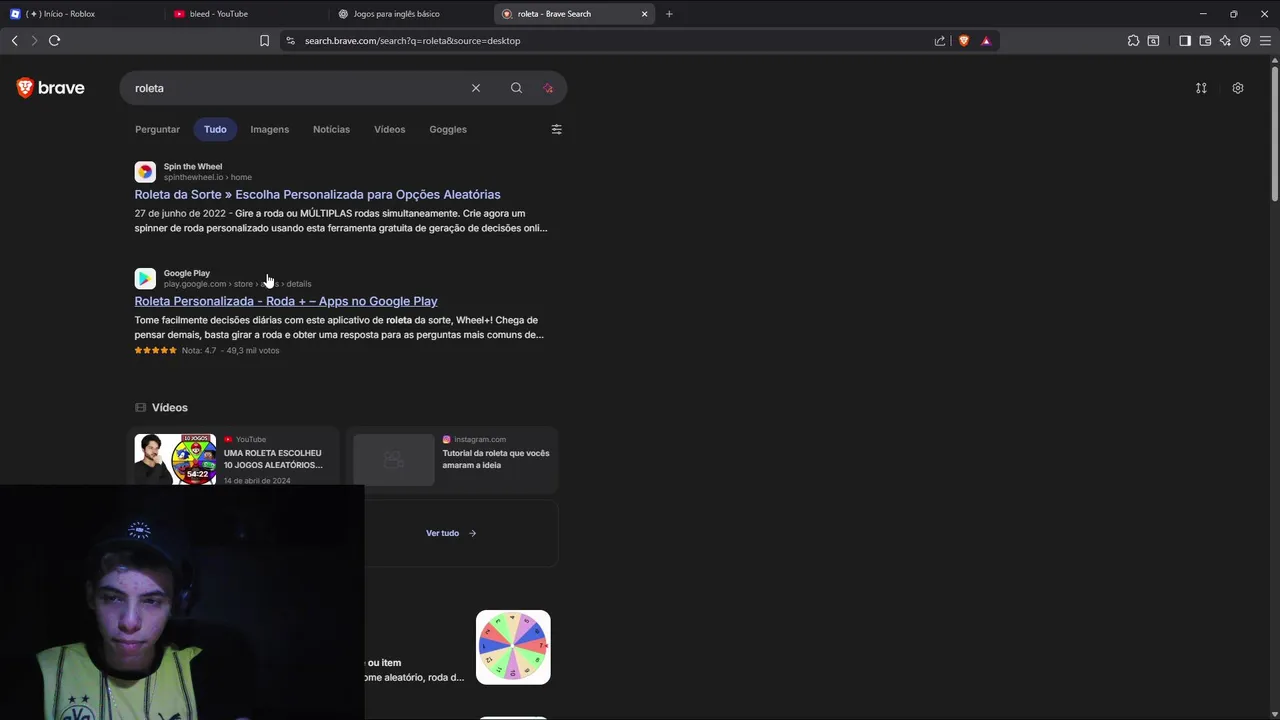Image resolution: width=1280 pixels, height=720 pixels.
Task: Close the roleta - Brave Search tab
Action: 644,14
